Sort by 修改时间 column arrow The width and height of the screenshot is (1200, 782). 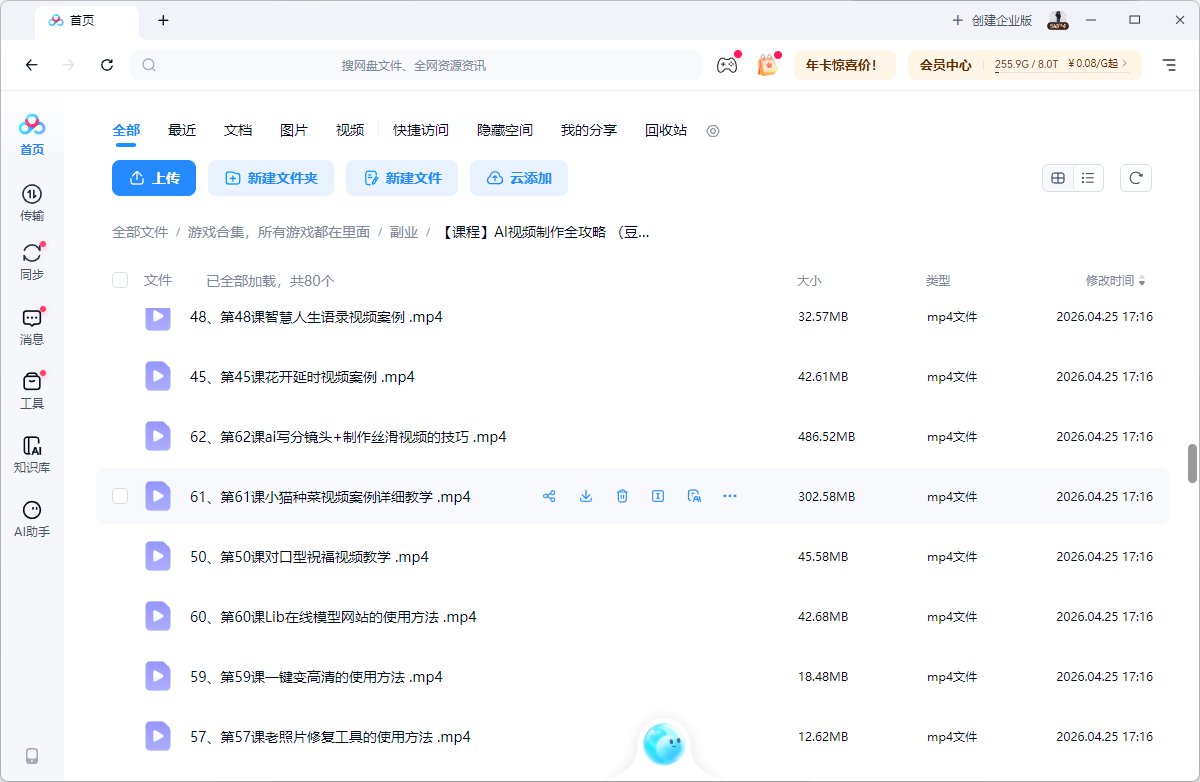pos(1142,281)
